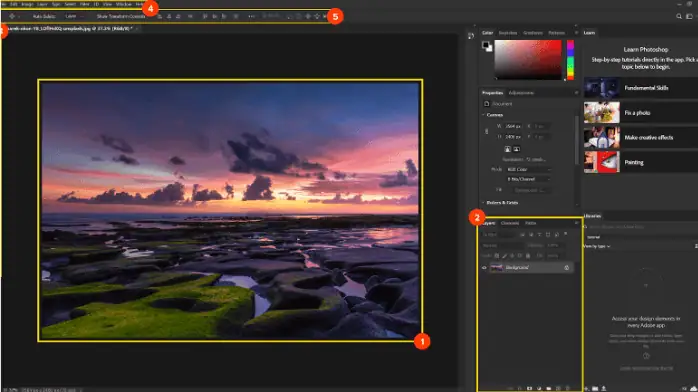Screen dimensions: 698x392
Task: Set canvas to landscape orientation icon
Action: click(516, 149)
